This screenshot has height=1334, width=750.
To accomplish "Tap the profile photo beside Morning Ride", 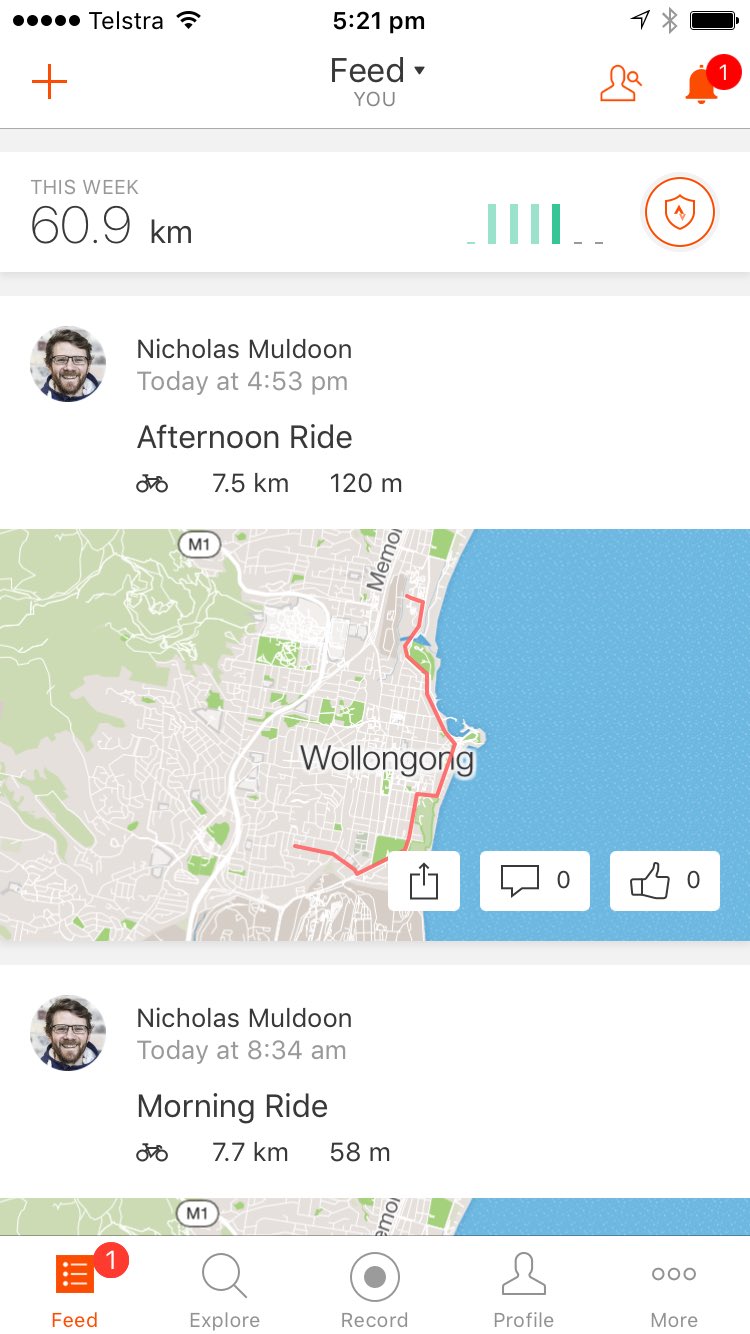I will coord(68,1033).
